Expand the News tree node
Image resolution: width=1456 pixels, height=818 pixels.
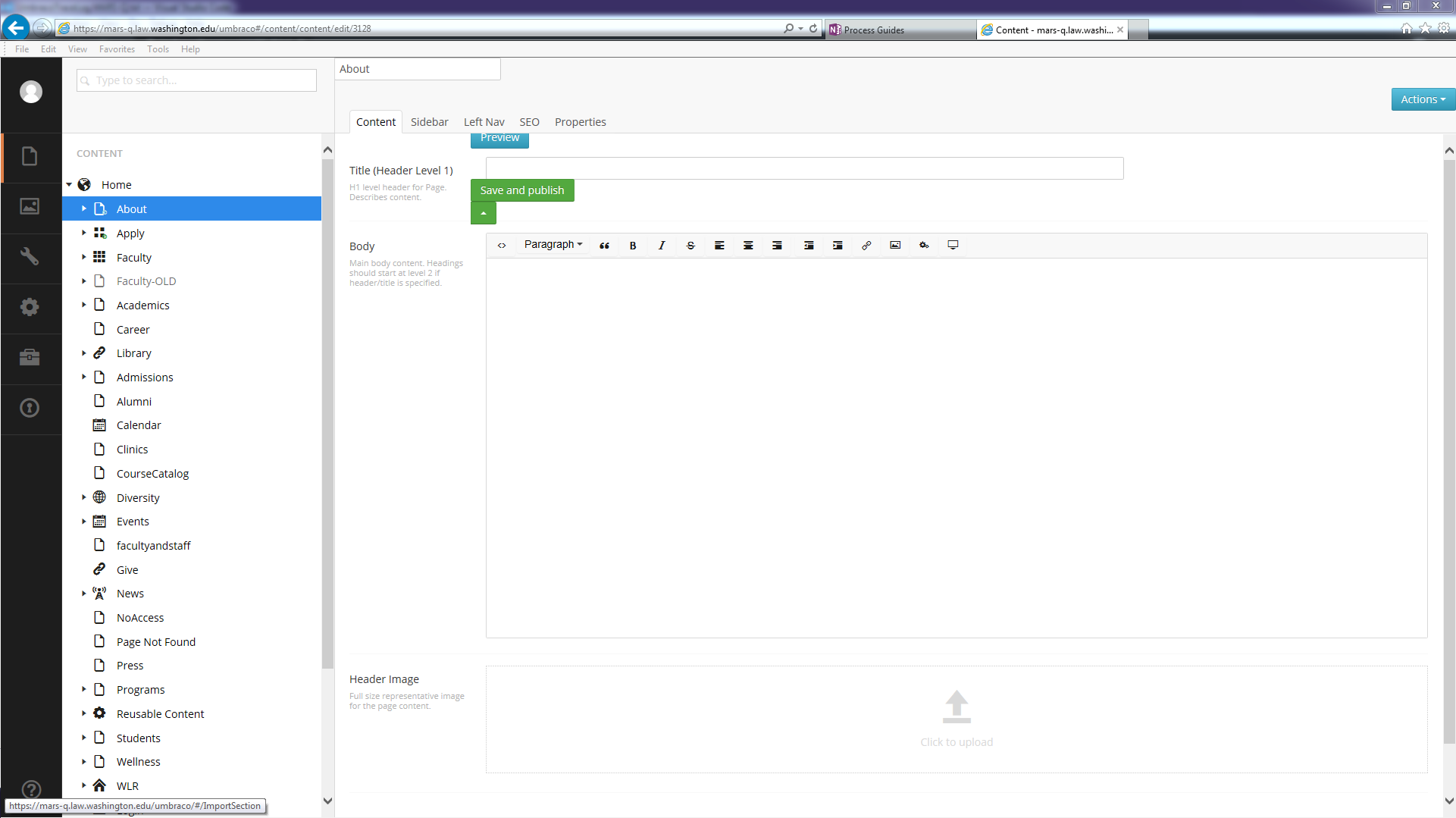pyautogui.click(x=84, y=594)
